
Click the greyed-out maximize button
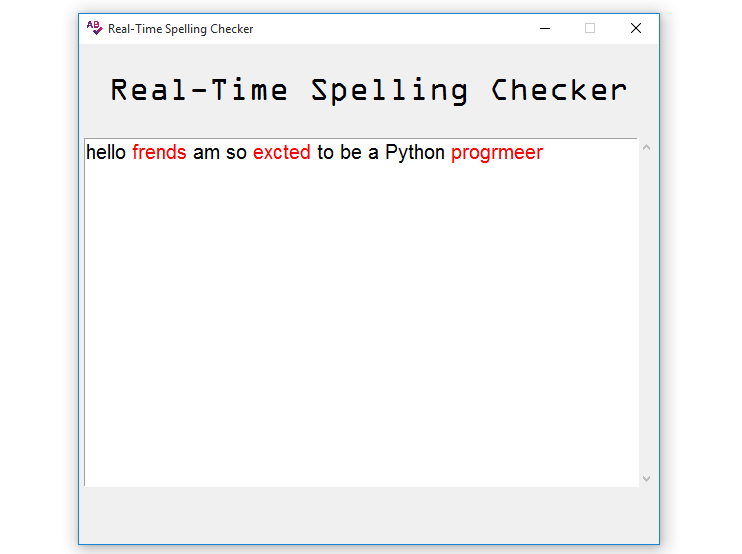590,29
